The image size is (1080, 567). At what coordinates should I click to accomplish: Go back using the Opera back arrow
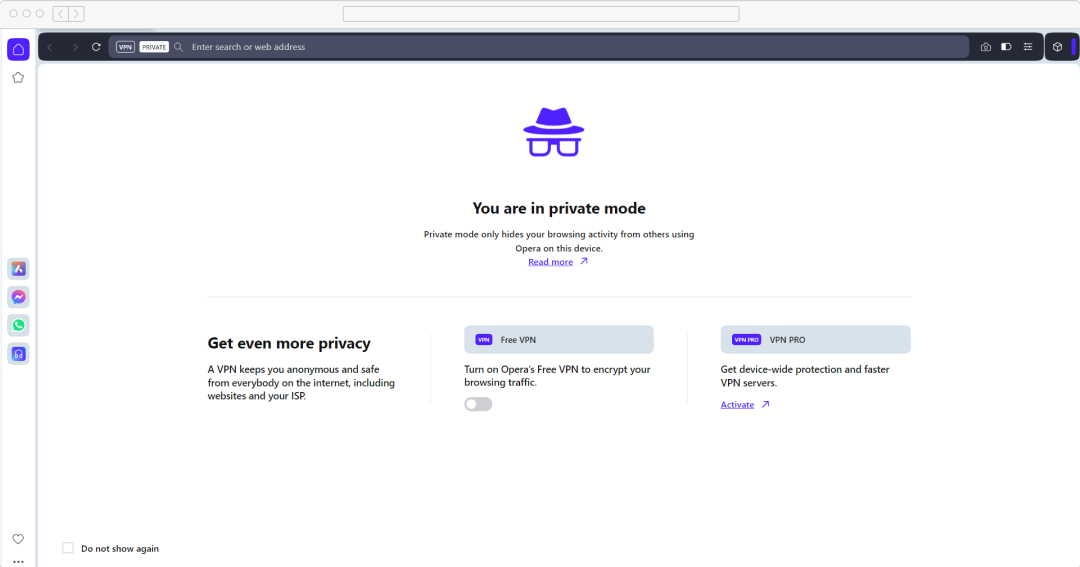pyautogui.click(x=50, y=47)
